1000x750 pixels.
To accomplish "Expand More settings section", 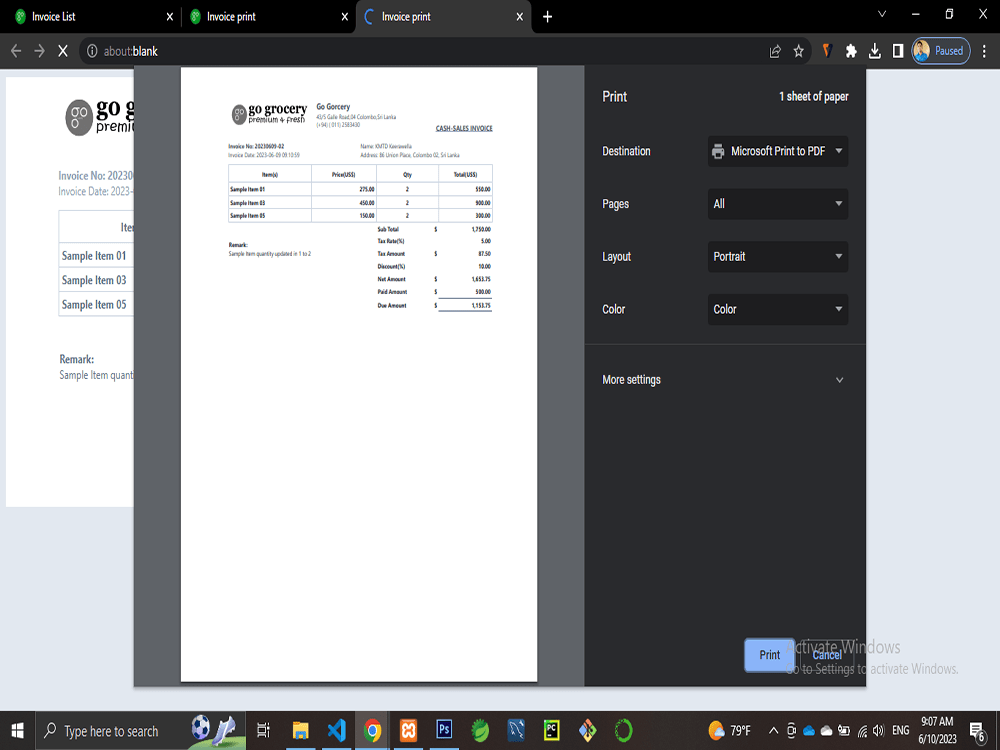I will click(x=724, y=379).
